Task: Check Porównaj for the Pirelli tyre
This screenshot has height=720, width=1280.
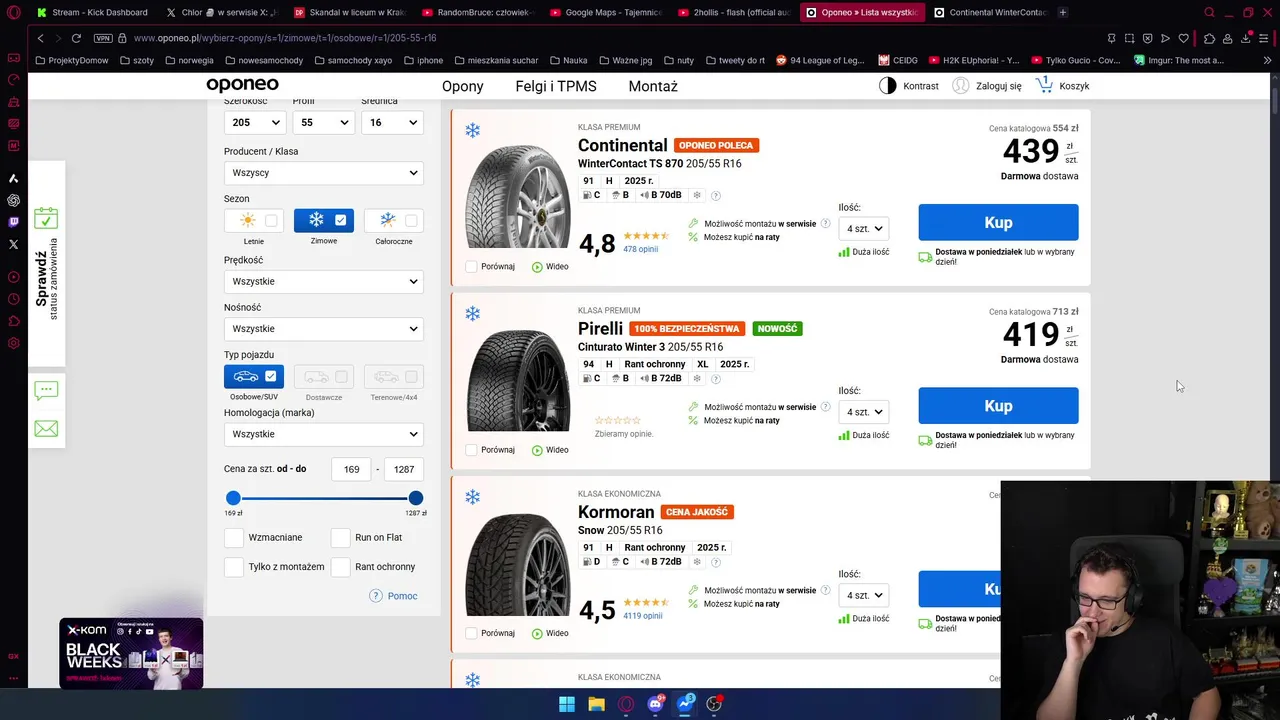Action: click(x=471, y=450)
